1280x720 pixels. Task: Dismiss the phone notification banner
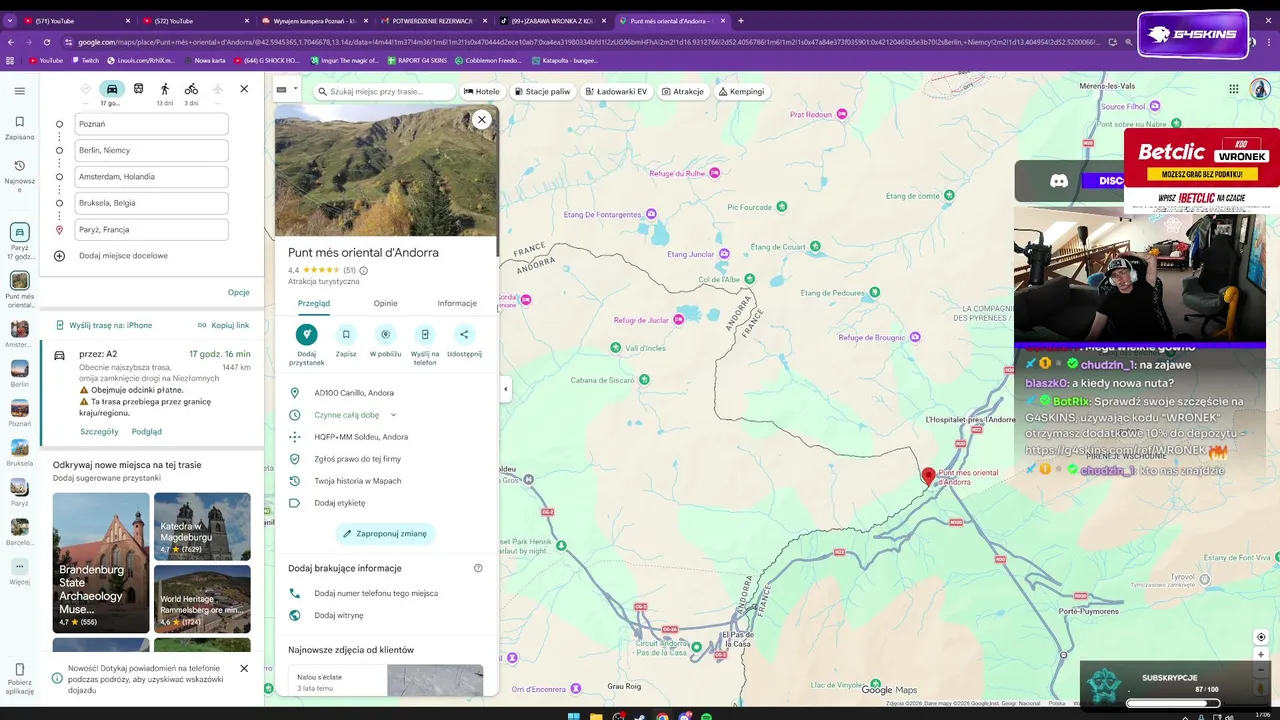point(244,668)
